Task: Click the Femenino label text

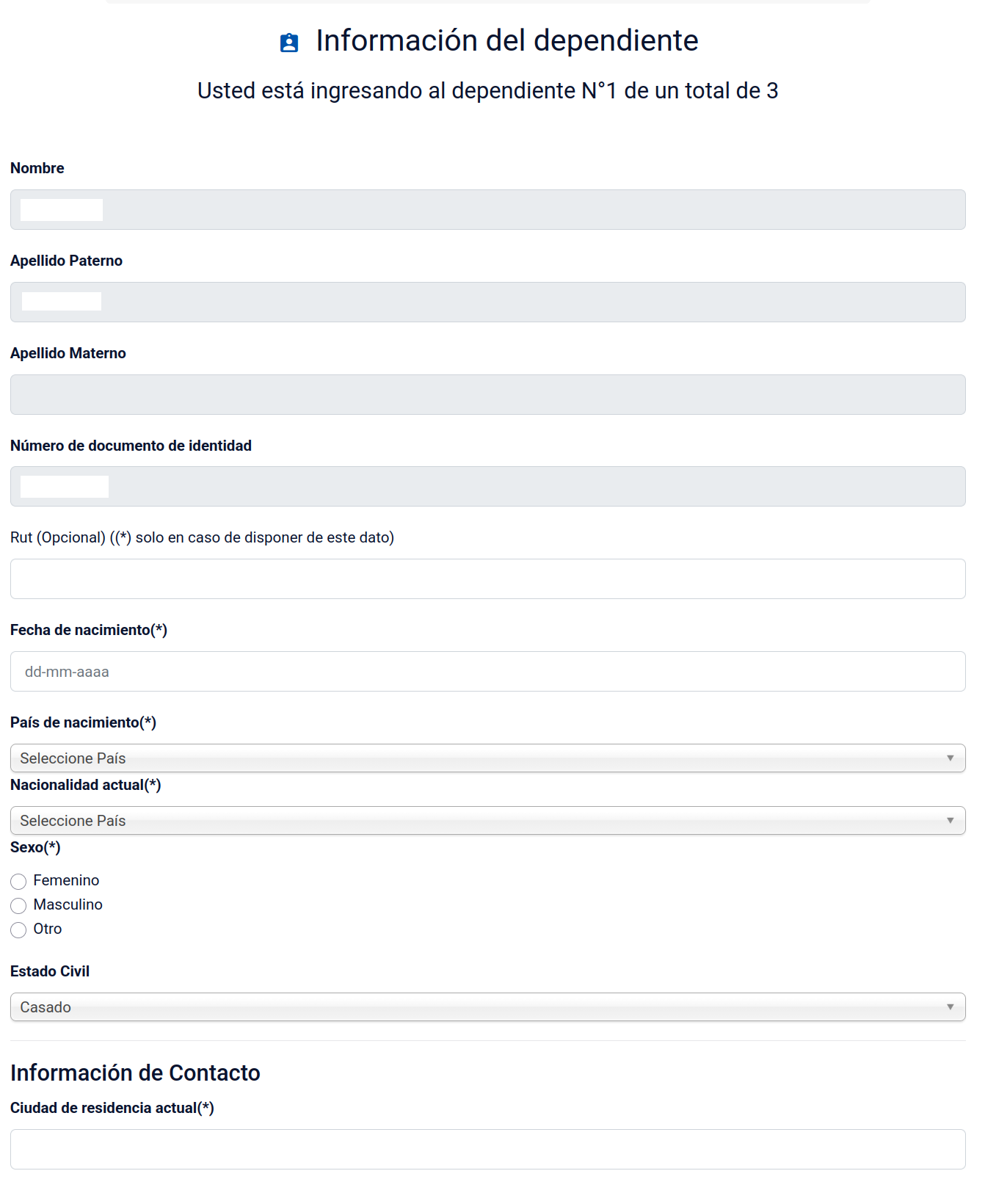Action: click(66, 880)
